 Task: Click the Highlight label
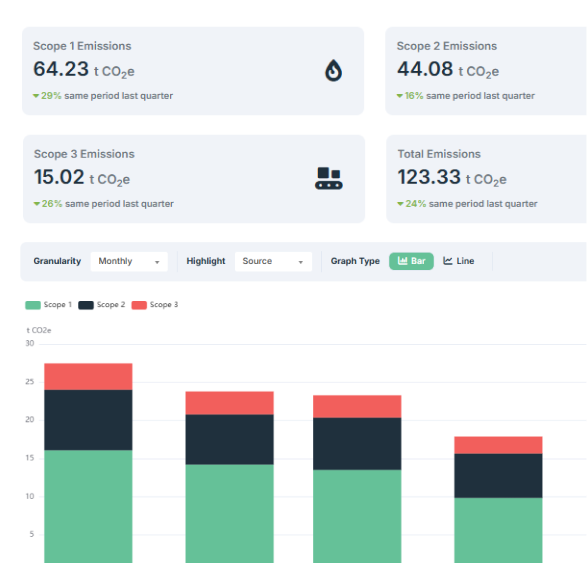point(206,261)
